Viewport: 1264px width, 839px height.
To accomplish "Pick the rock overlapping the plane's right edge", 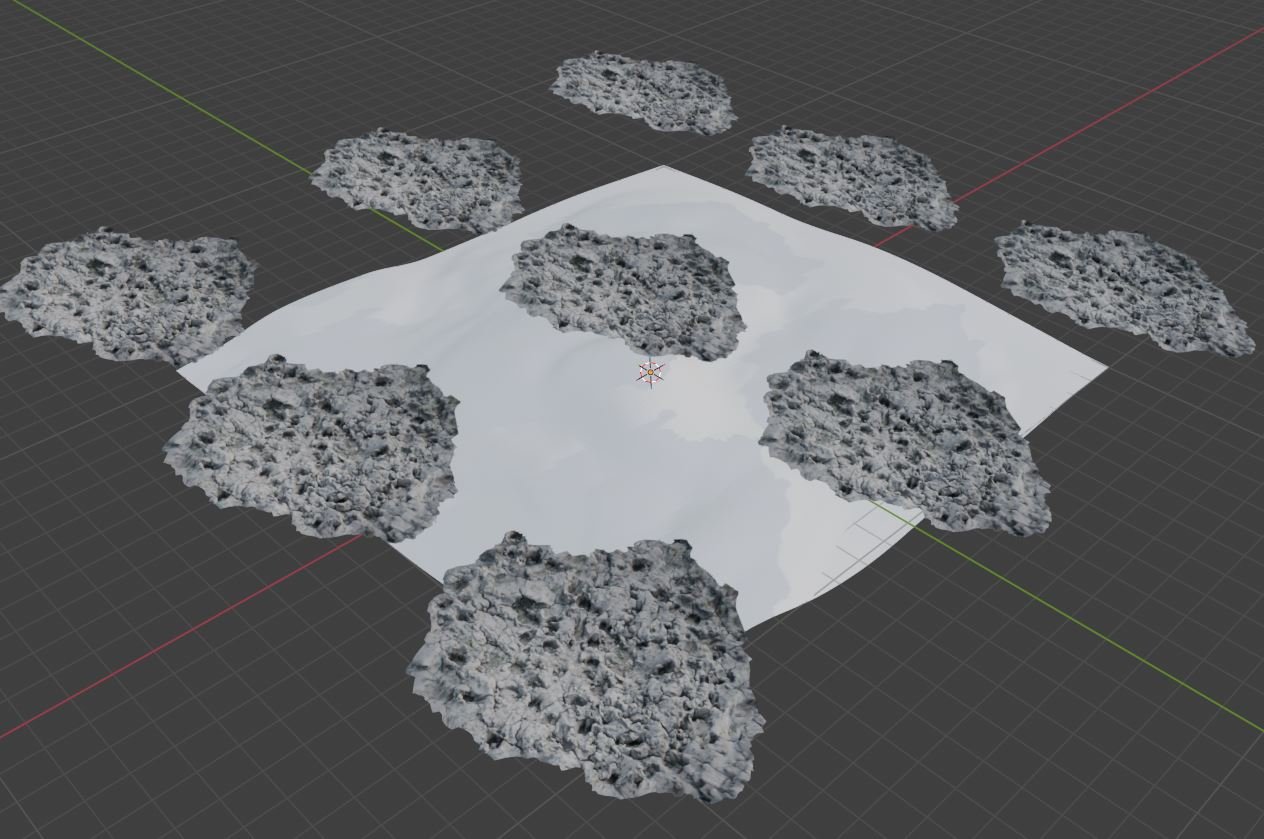I will click(x=905, y=442).
